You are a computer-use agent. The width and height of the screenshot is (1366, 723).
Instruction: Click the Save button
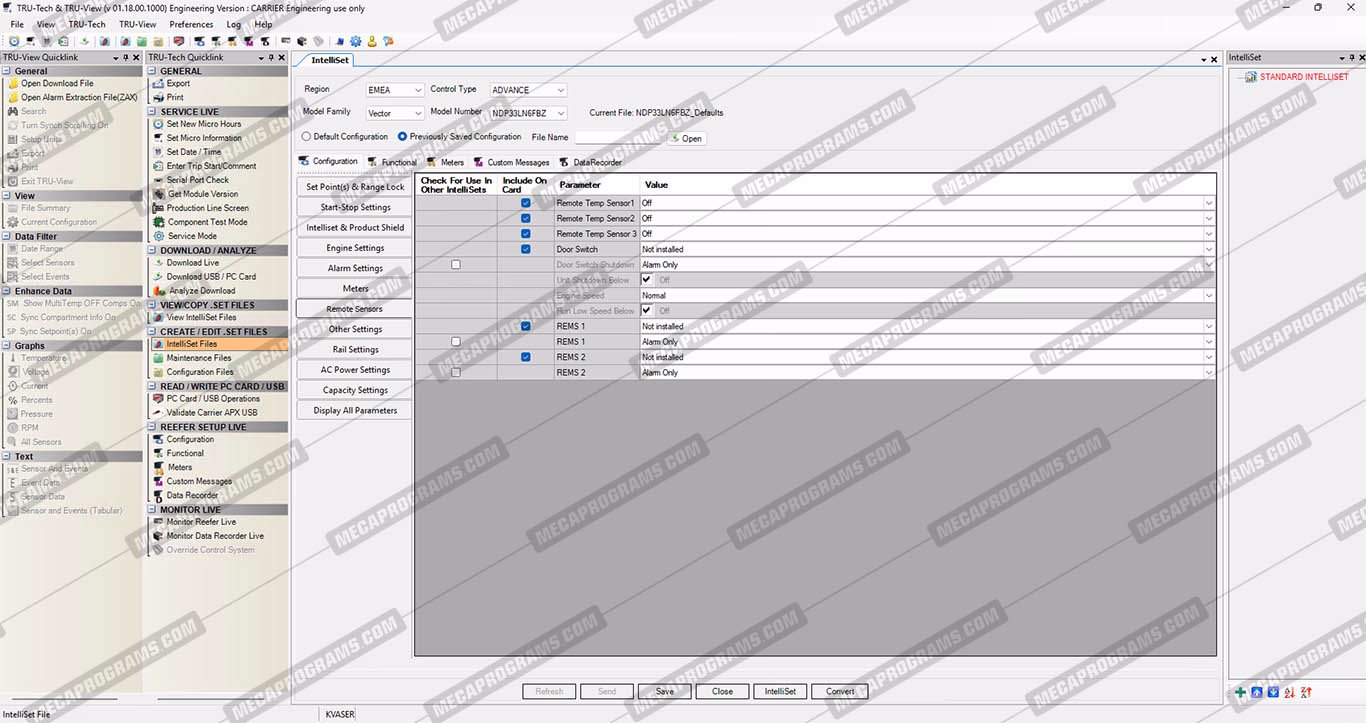click(x=664, y=691)
